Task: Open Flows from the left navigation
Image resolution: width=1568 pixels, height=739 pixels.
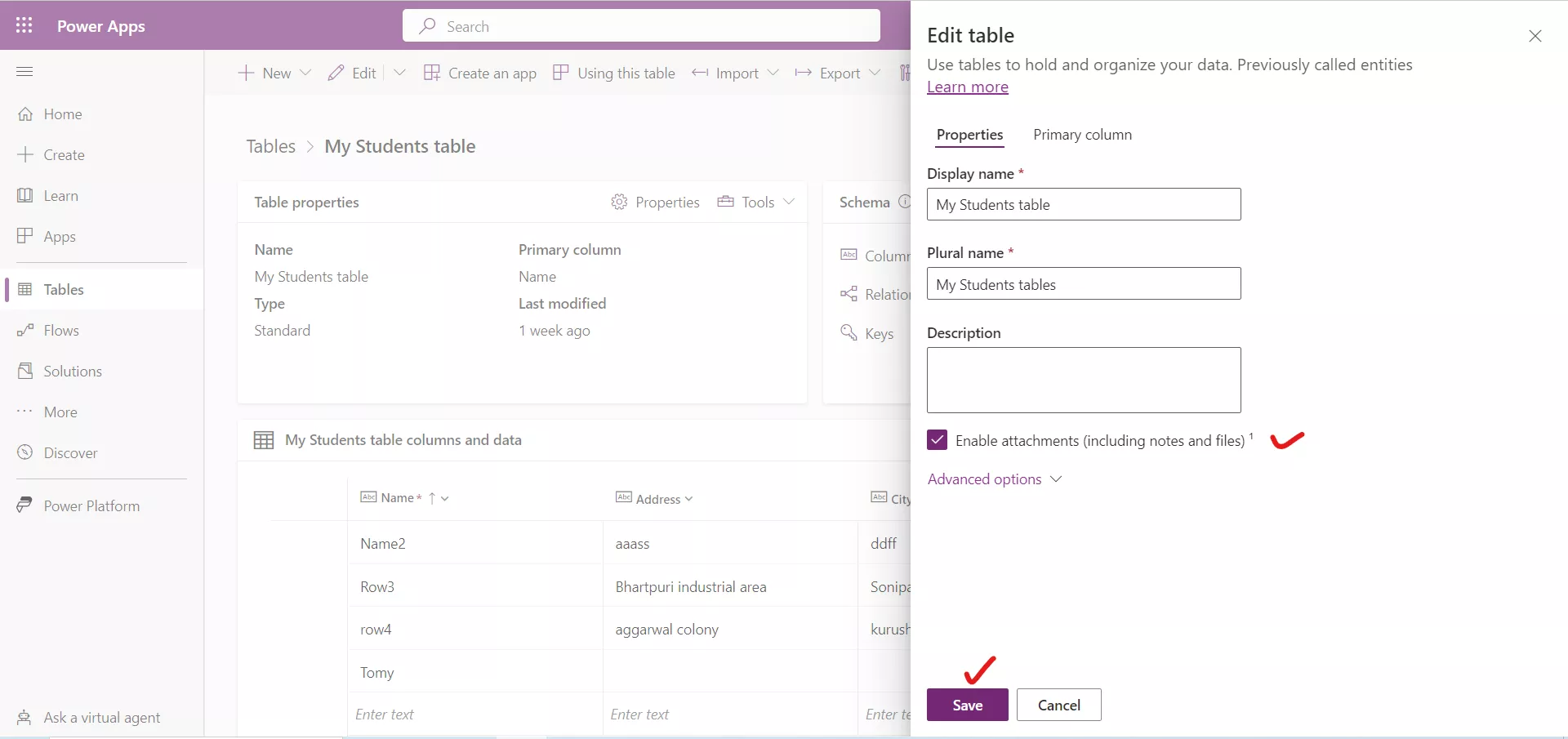Action: click(x=59, y=330)
